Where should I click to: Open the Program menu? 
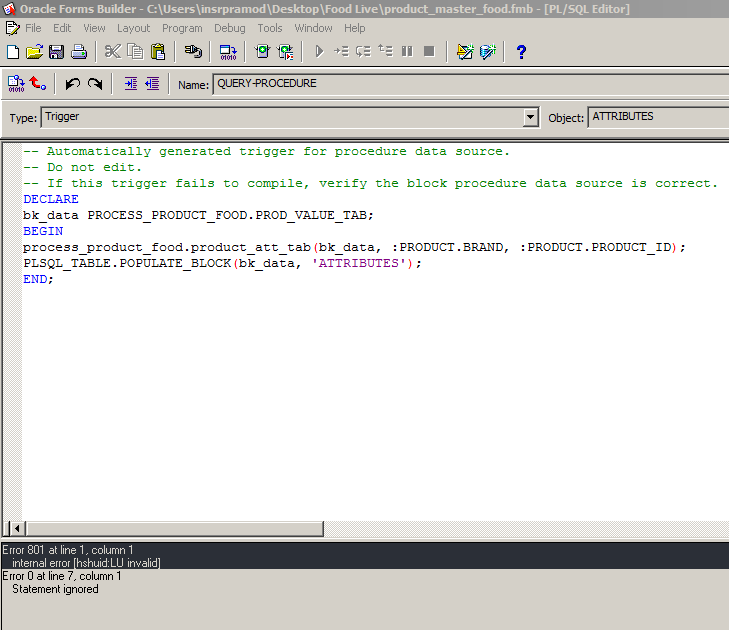pyautogui.click(x=182, y=28)
